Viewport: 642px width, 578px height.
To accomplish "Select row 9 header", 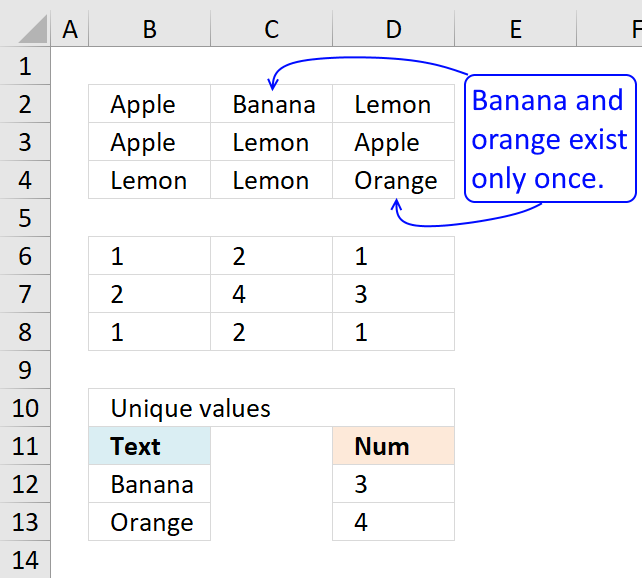I will tap(25, 370).
